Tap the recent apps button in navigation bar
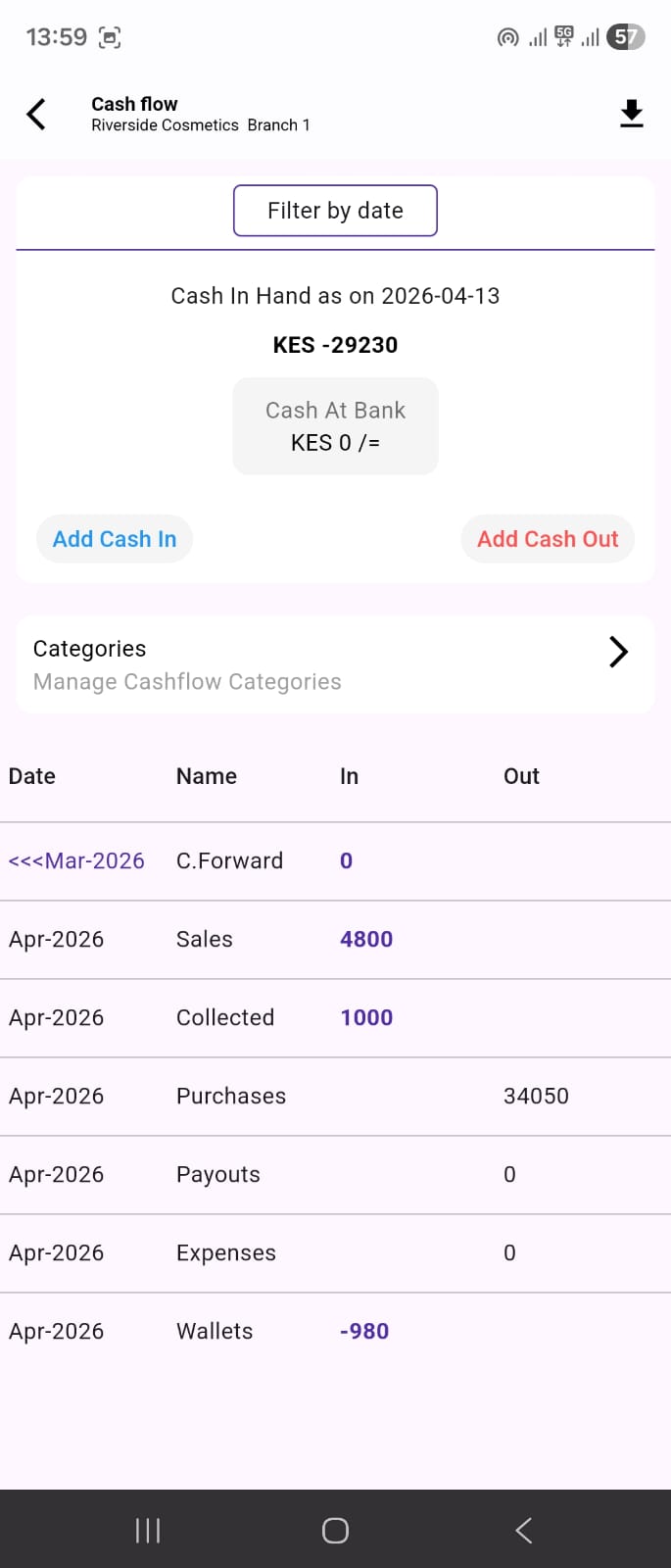The width and height of the screenshot is (671, 1568). (147, 1529)
